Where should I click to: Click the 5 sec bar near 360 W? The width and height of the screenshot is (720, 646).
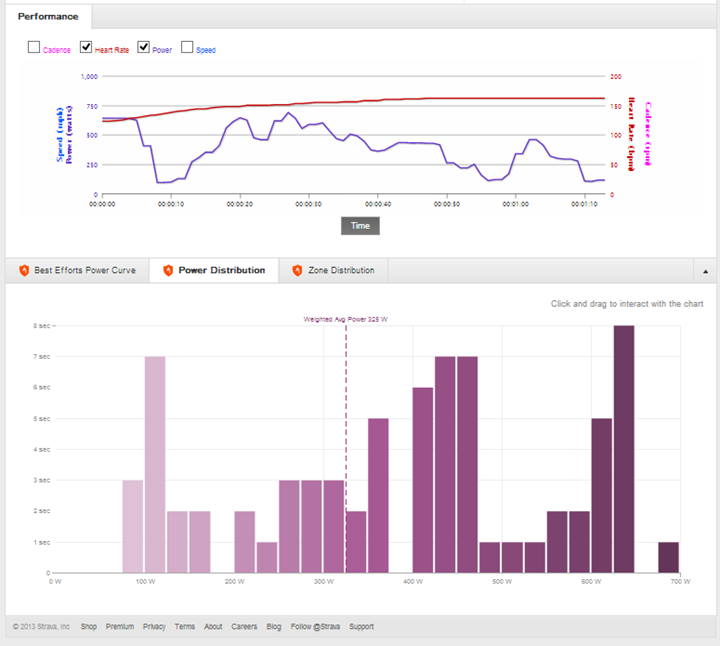[378, 495]
